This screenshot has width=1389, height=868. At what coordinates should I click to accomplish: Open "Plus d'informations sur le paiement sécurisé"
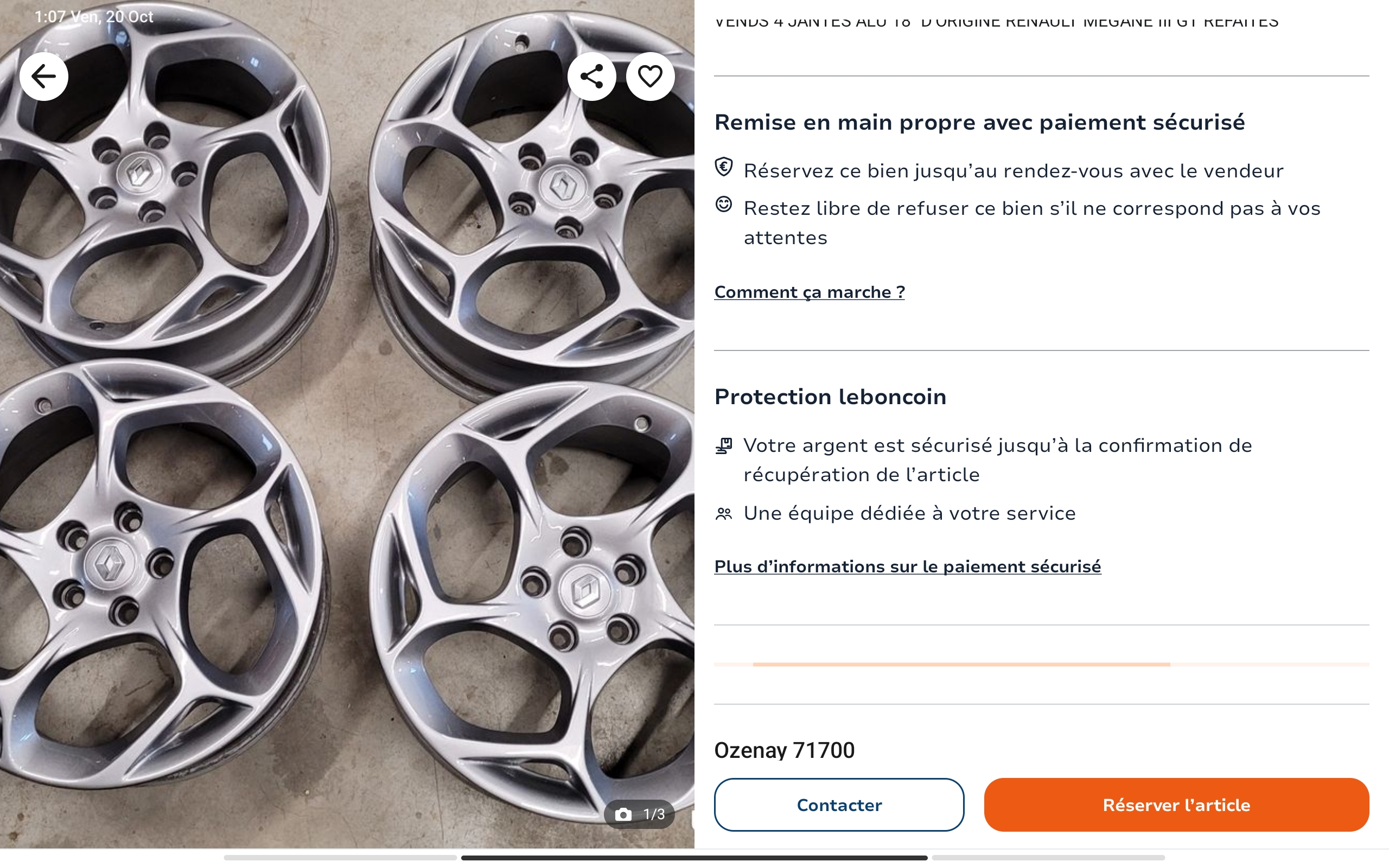907,566
